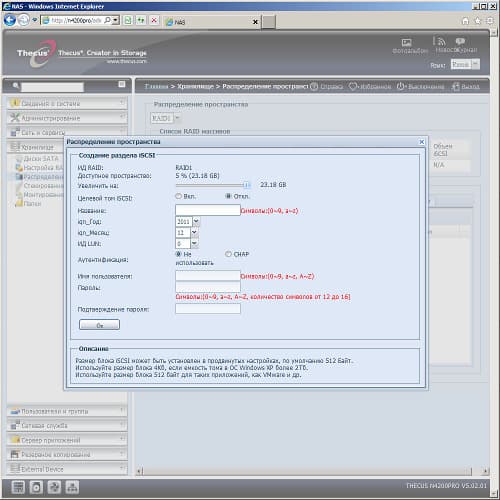
Task: Click the compatibility view icon in address bar
Action: point(128,21)
